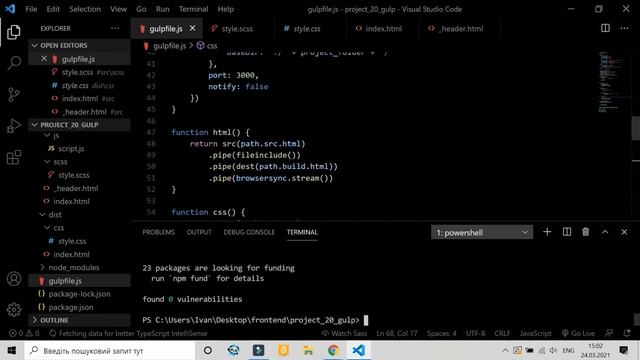Open the terminal selector dropdown powershell
Screen dimensions: 640x360
[482, 232]
